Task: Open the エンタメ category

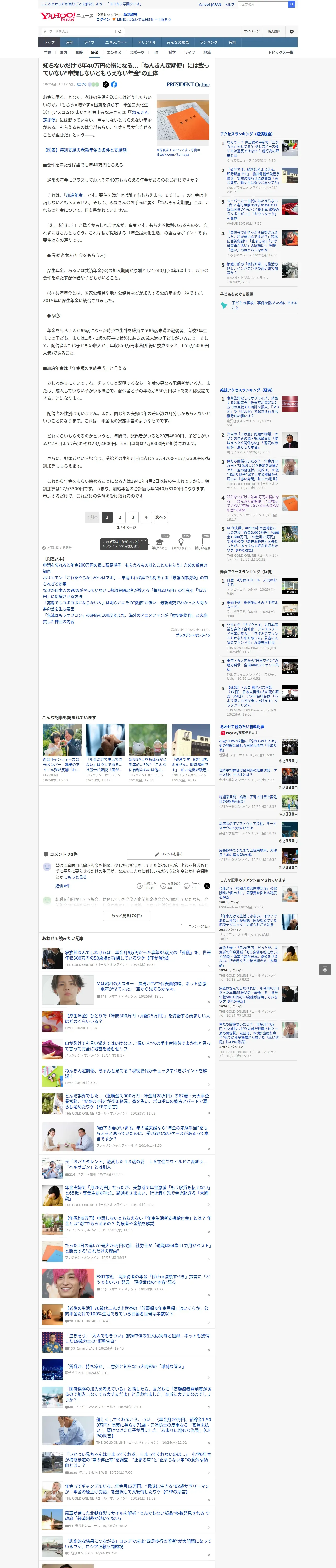Action: (x=114, y=52)
